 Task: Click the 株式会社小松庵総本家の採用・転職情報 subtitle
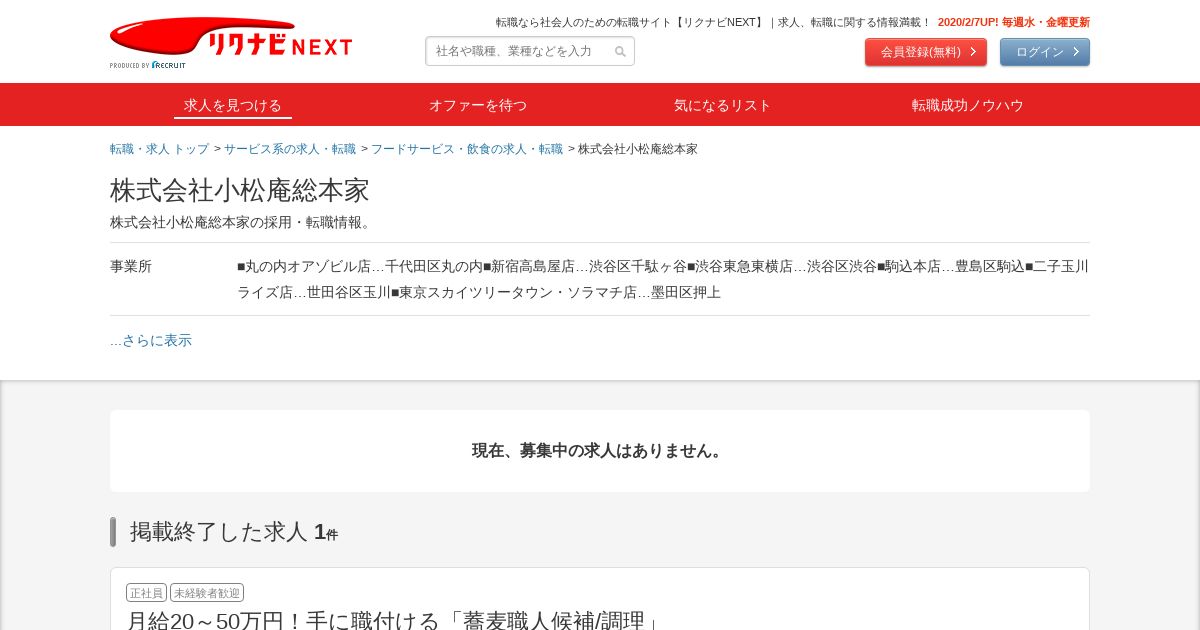click(x=242, y=222)
